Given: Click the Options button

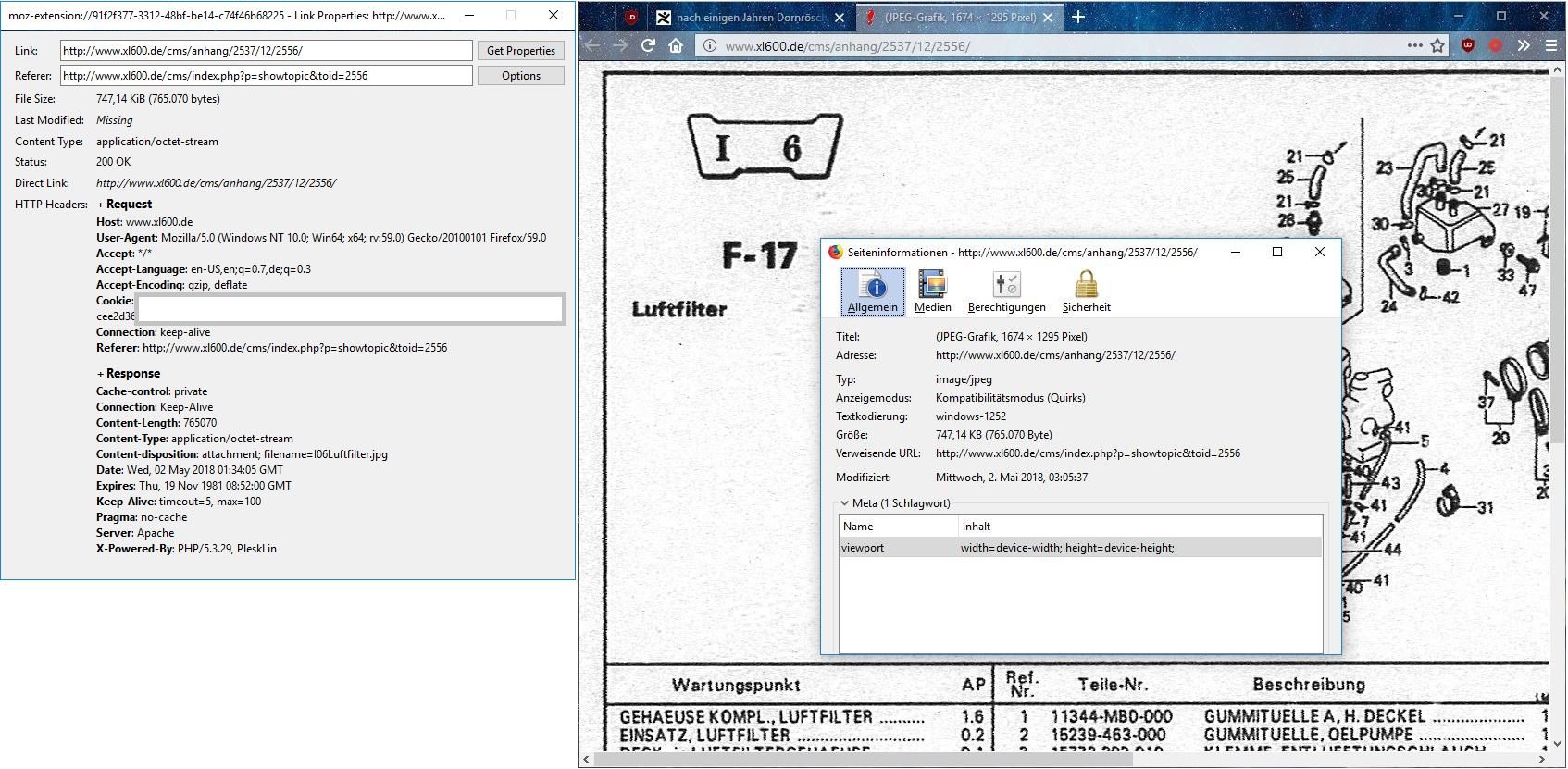Looking at the screenshot, I should coord(521,76).
